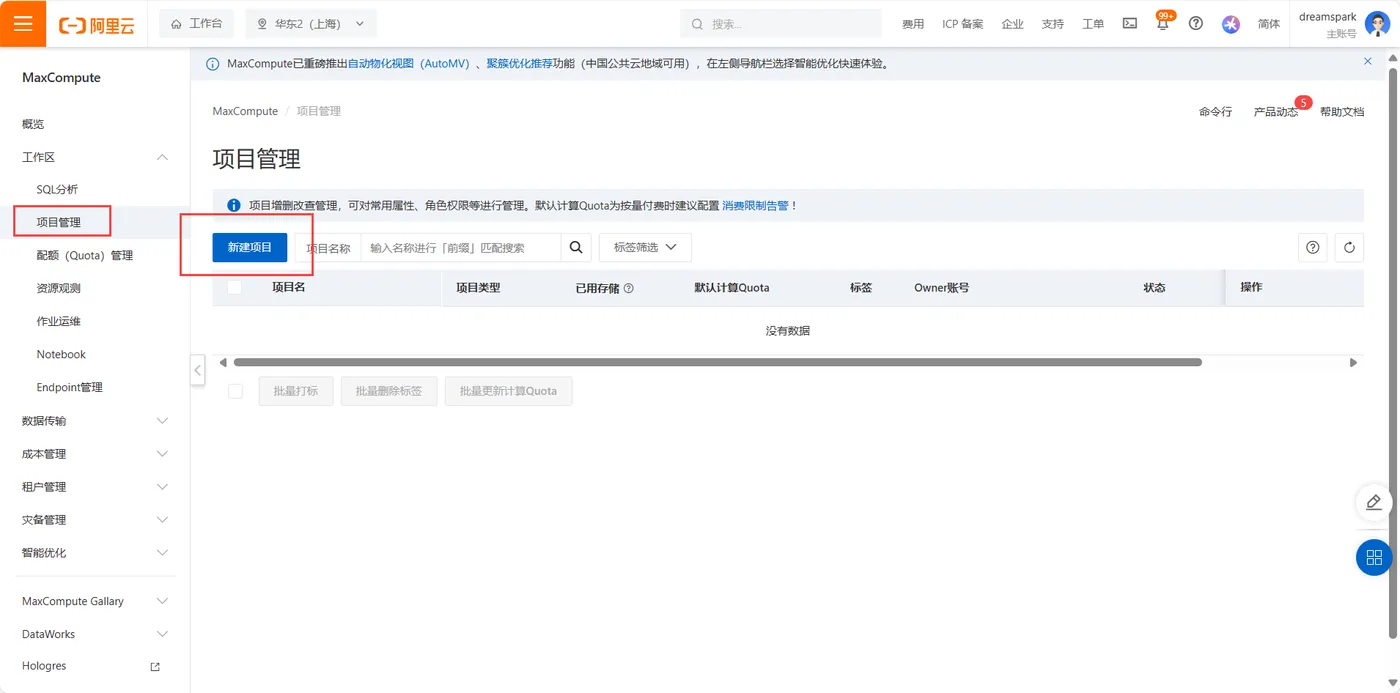Open the feedback pencil icon
This screenshot has width=1400, height=693.
[1374, 502]
